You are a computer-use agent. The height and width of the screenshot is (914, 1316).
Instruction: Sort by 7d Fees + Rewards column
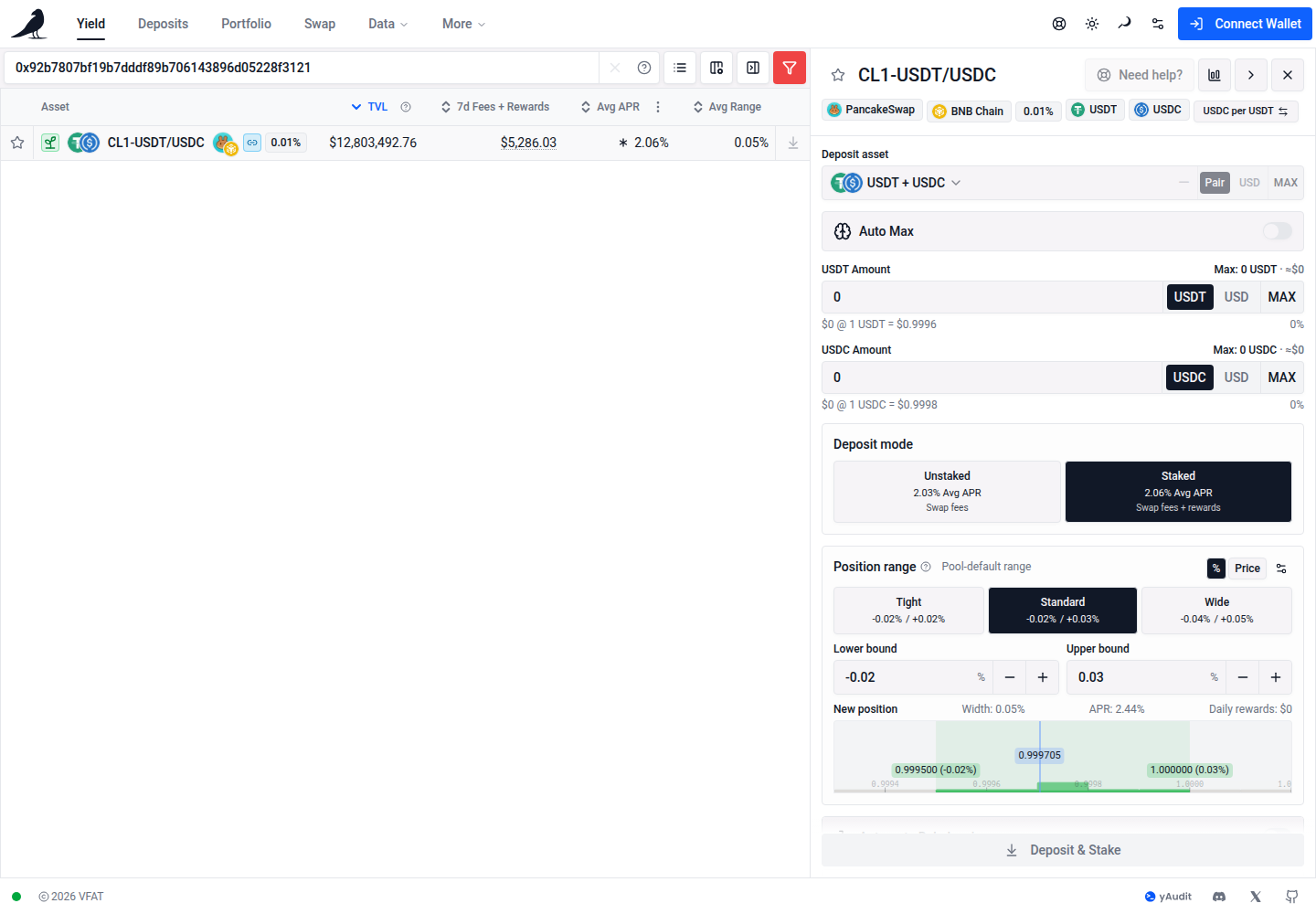[495, 107]
